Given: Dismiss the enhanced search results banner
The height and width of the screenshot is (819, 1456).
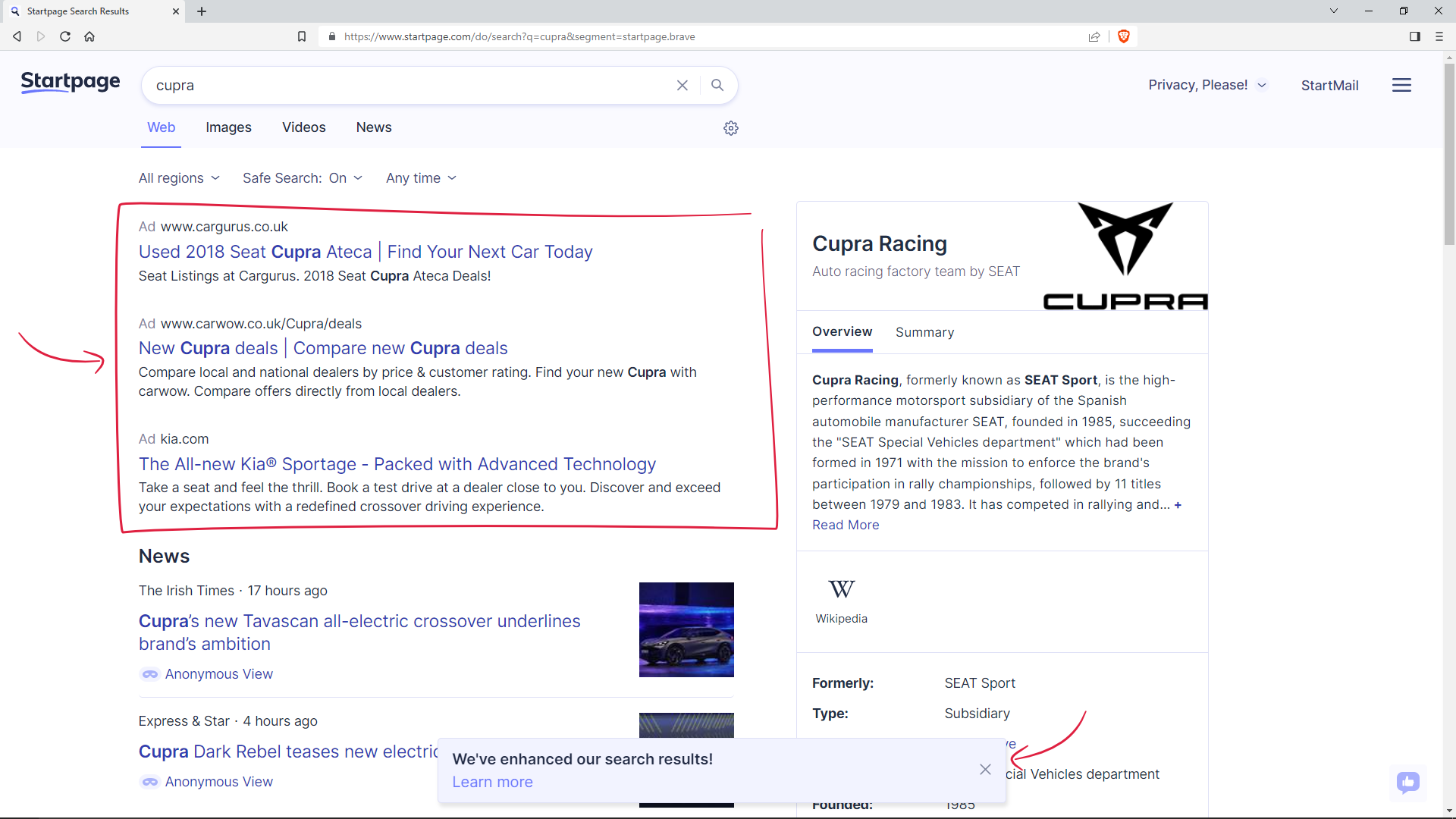Looking at the screenshot, I should point(984,770).
